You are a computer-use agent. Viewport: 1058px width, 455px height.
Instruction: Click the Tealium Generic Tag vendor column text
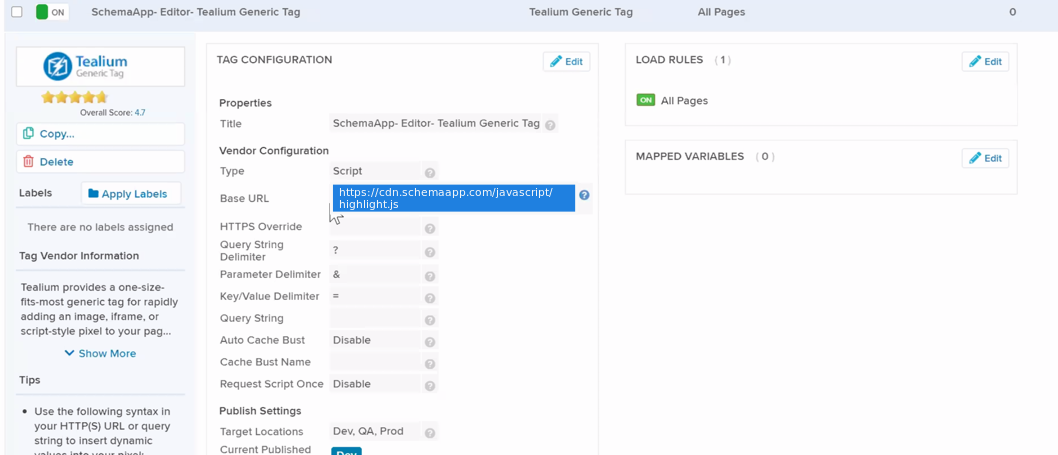pos(581,12)
